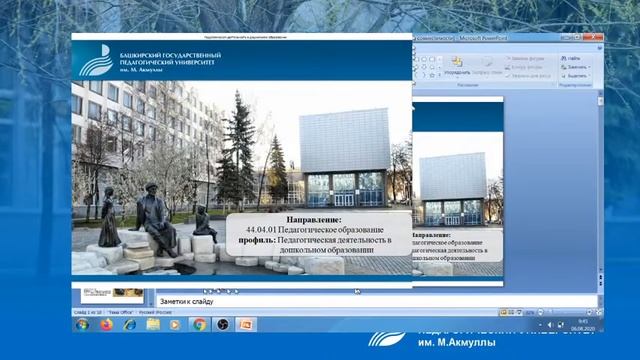Click the volume speaker tray icon
Screen dimensions: 640x360
(x=550, y=325)
